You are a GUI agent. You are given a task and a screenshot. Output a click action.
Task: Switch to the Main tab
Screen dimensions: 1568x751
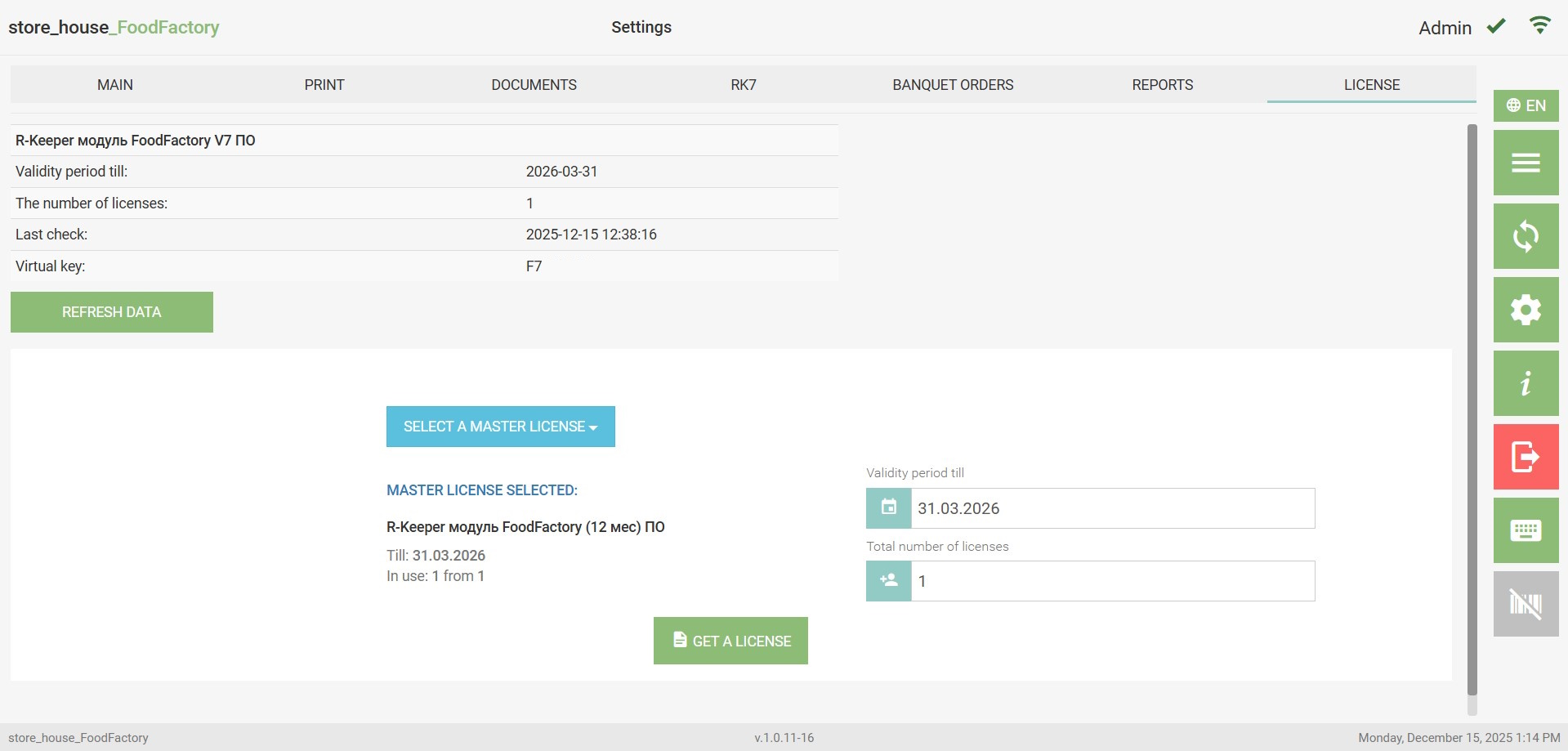pos(115,85)
